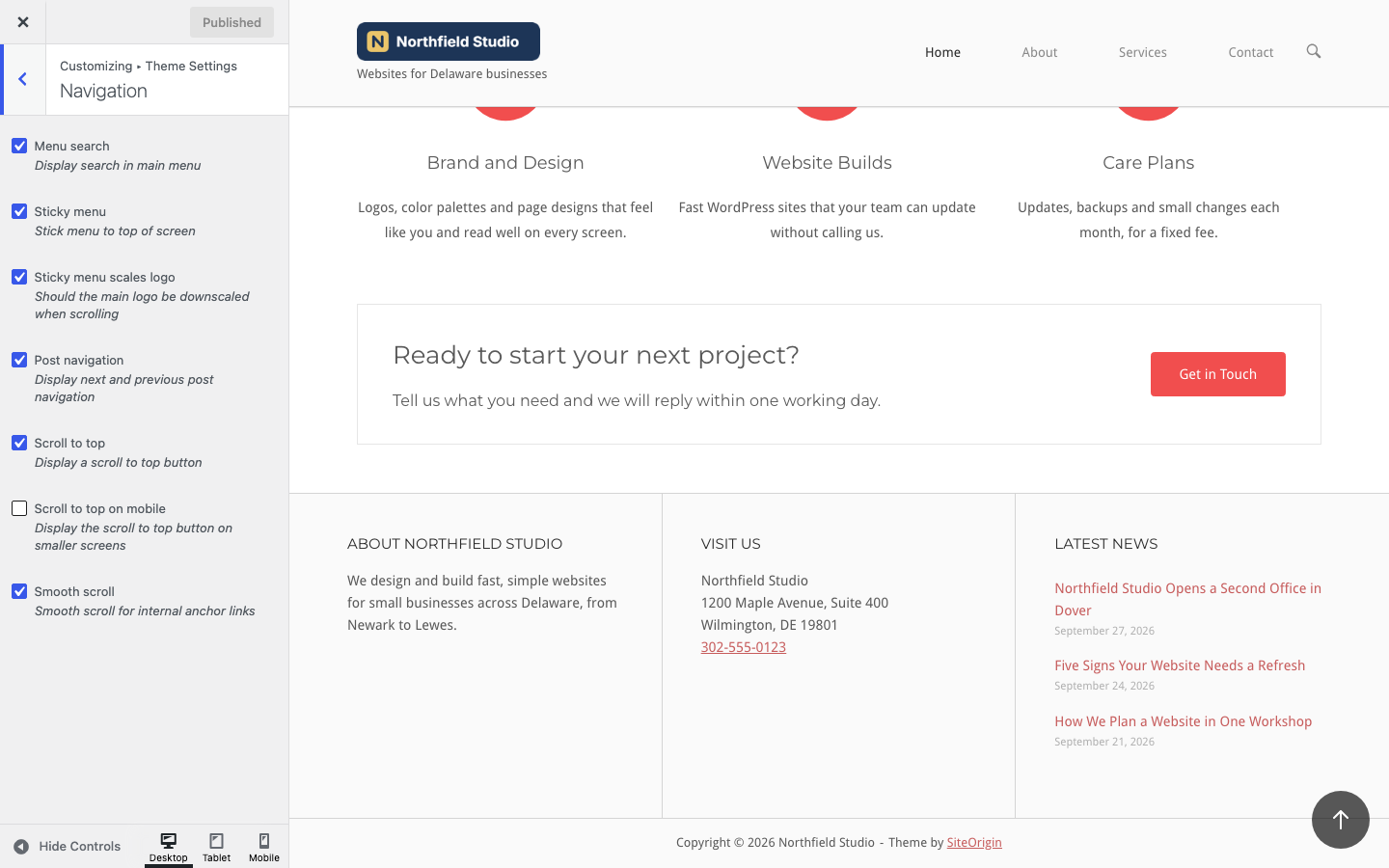Screen dimensions: 1389x868
Task: Enable Scroll to top on mobile
Action: point(19,508)
